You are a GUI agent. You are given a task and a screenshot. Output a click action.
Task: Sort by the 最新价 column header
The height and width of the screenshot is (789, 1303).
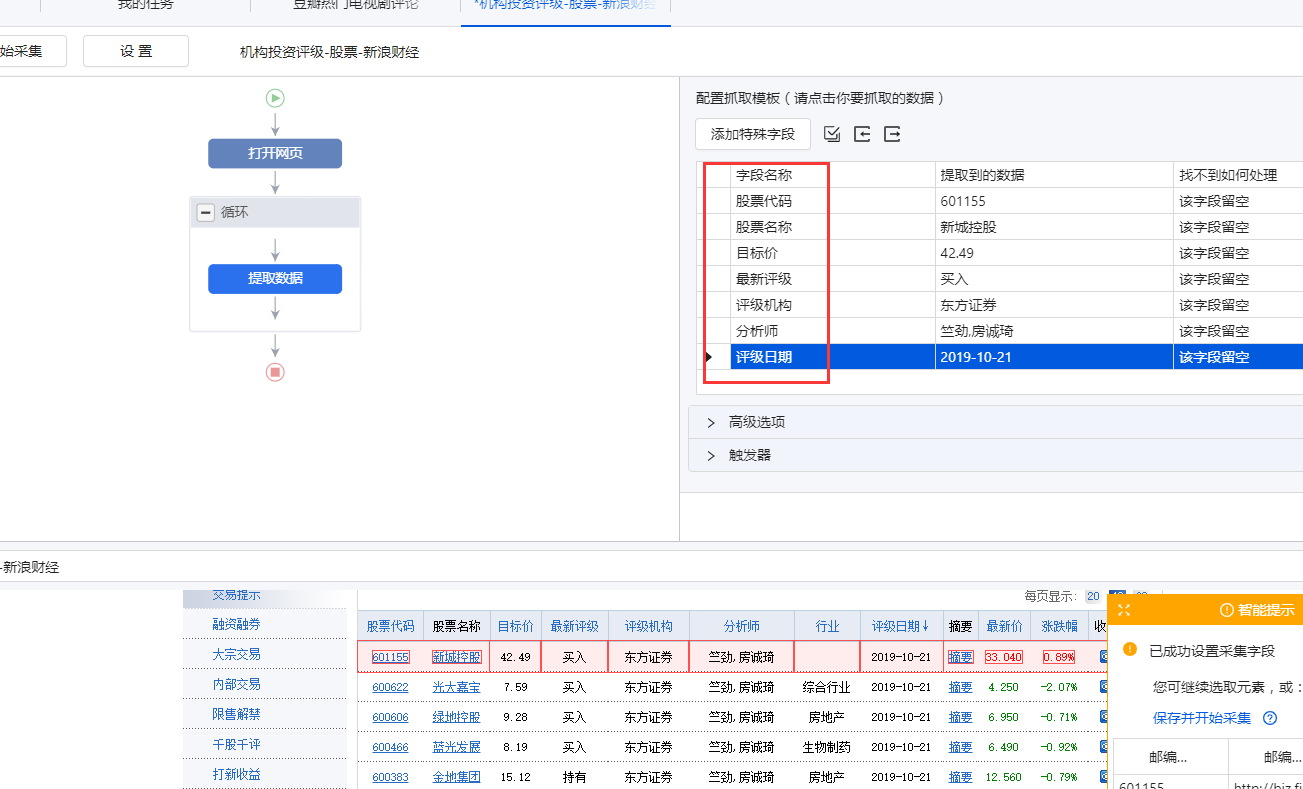point(1004,626)
